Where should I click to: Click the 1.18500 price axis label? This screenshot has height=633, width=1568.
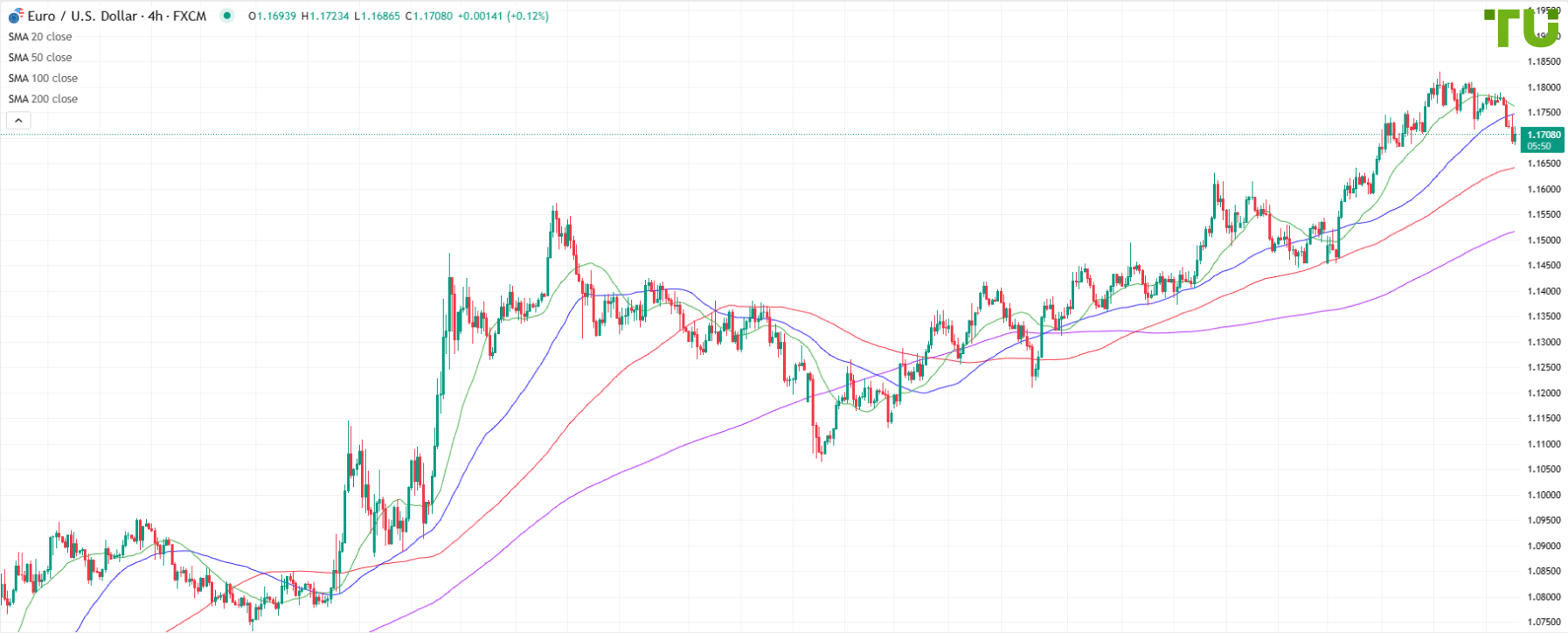[x=1544, y=61]
